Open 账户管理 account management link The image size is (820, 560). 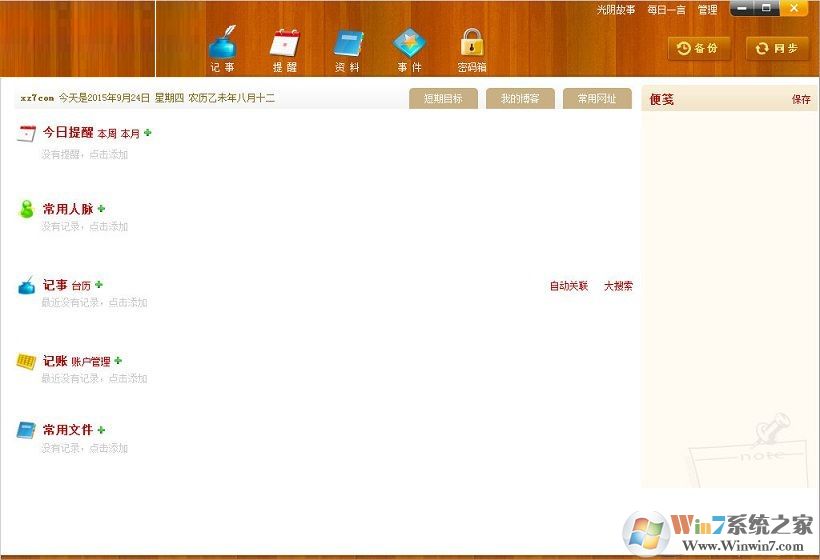click(91, 362)
